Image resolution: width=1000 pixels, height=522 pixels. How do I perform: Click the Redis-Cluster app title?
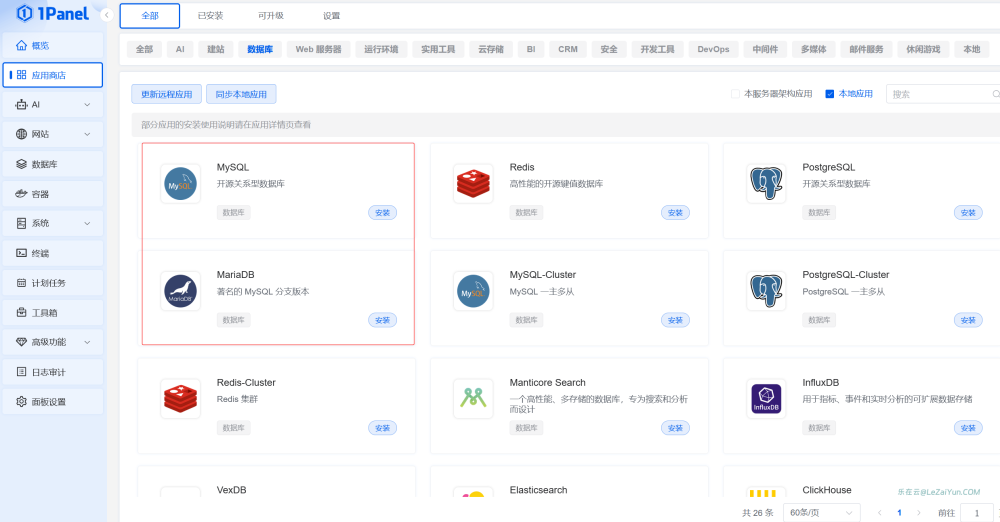point(246,382)
